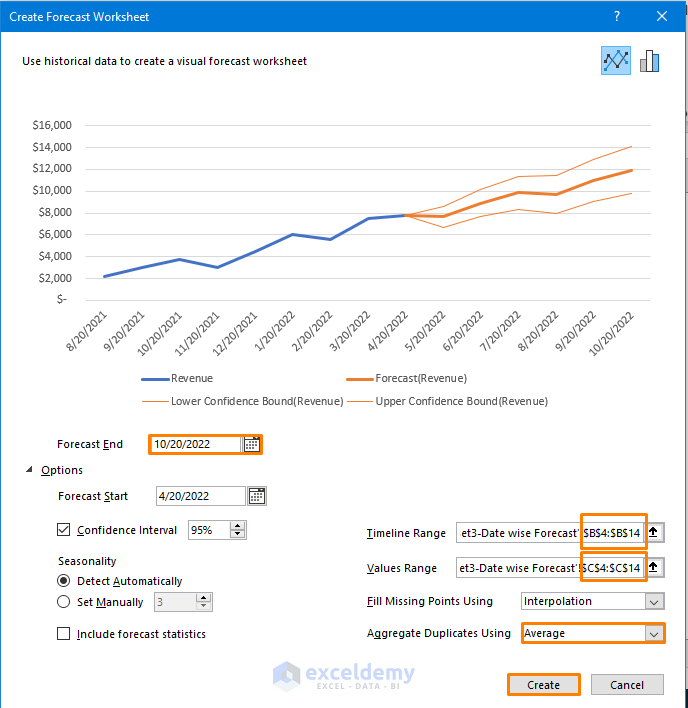Click the Values Range collapse dialog icon
This screenshot has height=708, width=688.
pos(654,568)
